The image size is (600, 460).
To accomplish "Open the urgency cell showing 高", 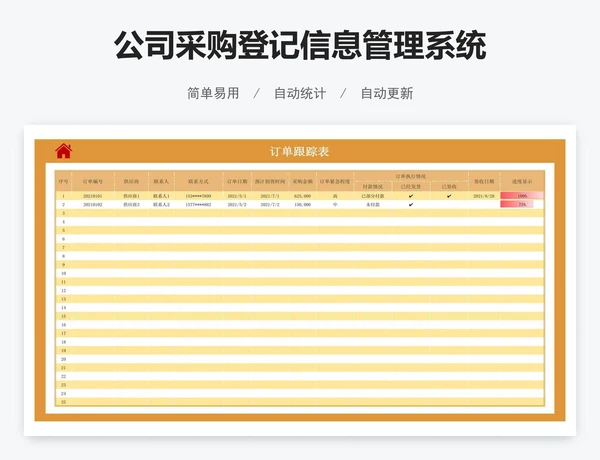I will click(x=335, y=196).
